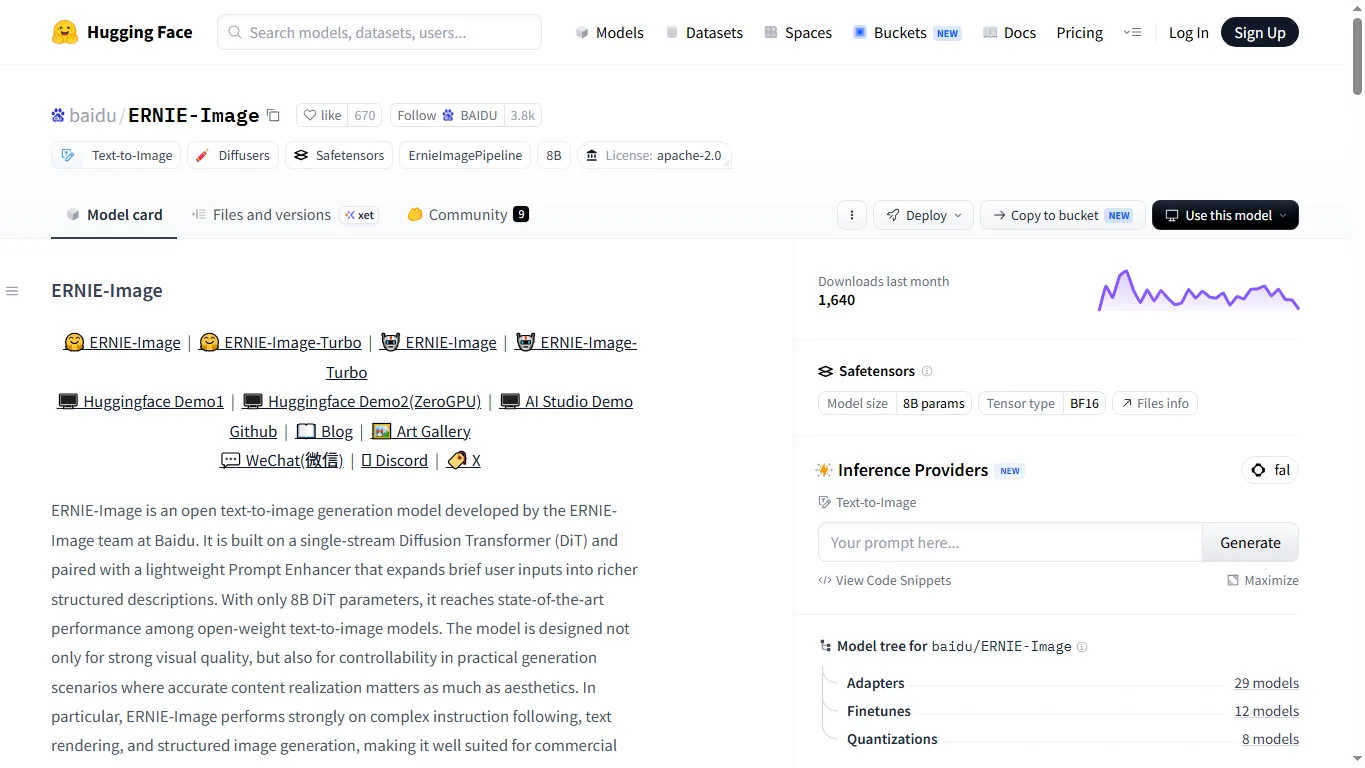
Task: Click the heart like button
Action: pos(323,115)
